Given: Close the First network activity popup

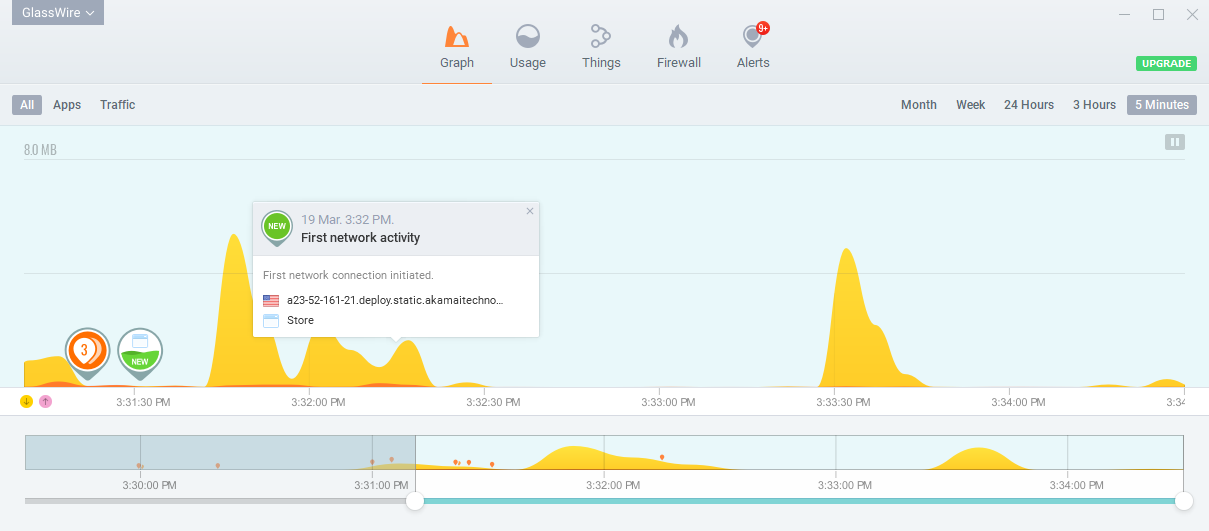Looking at the screenshot, I should pyautogui.click(x=530, y=211).
